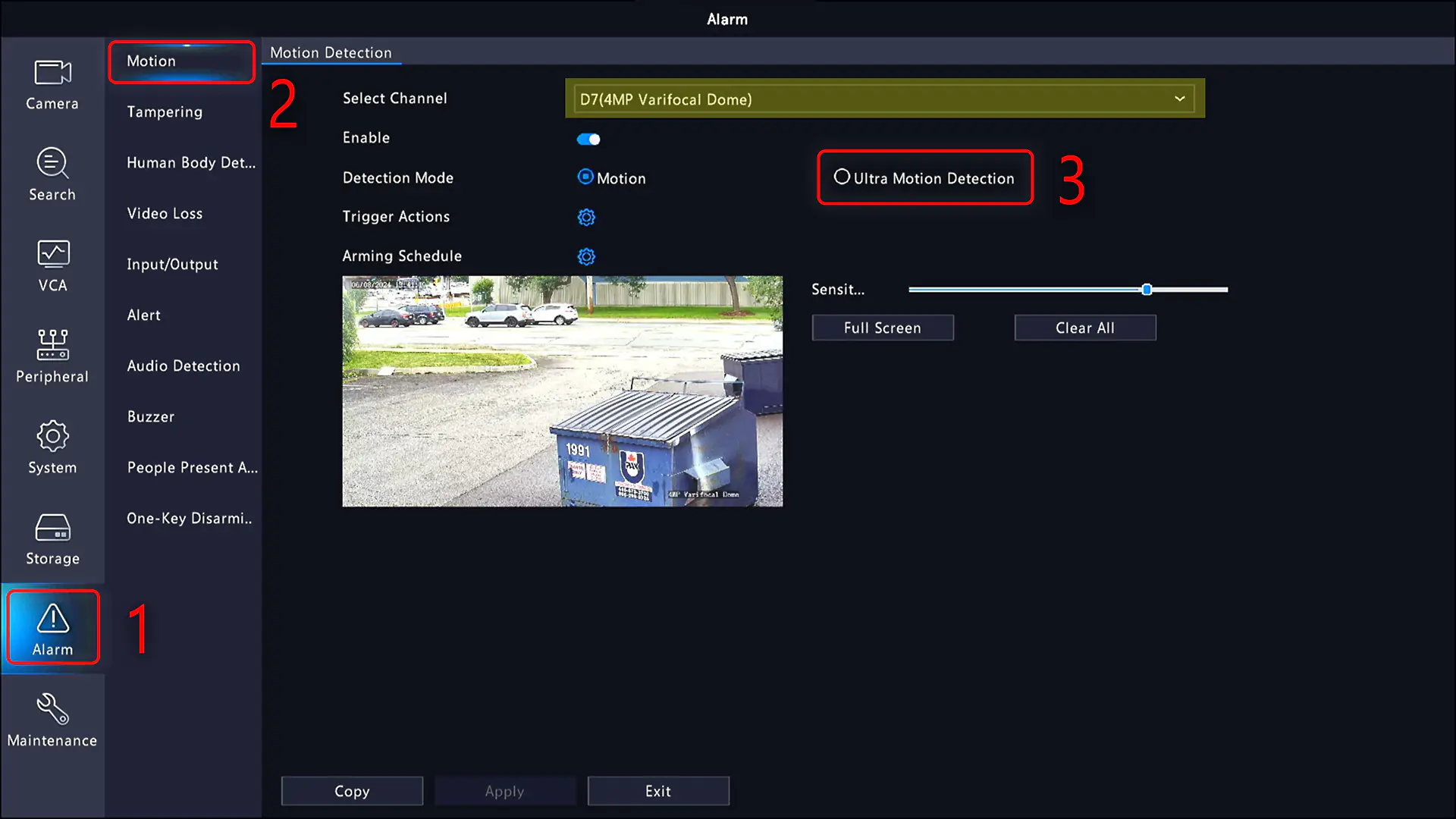Click the live camera preview thumbnail

563,391
